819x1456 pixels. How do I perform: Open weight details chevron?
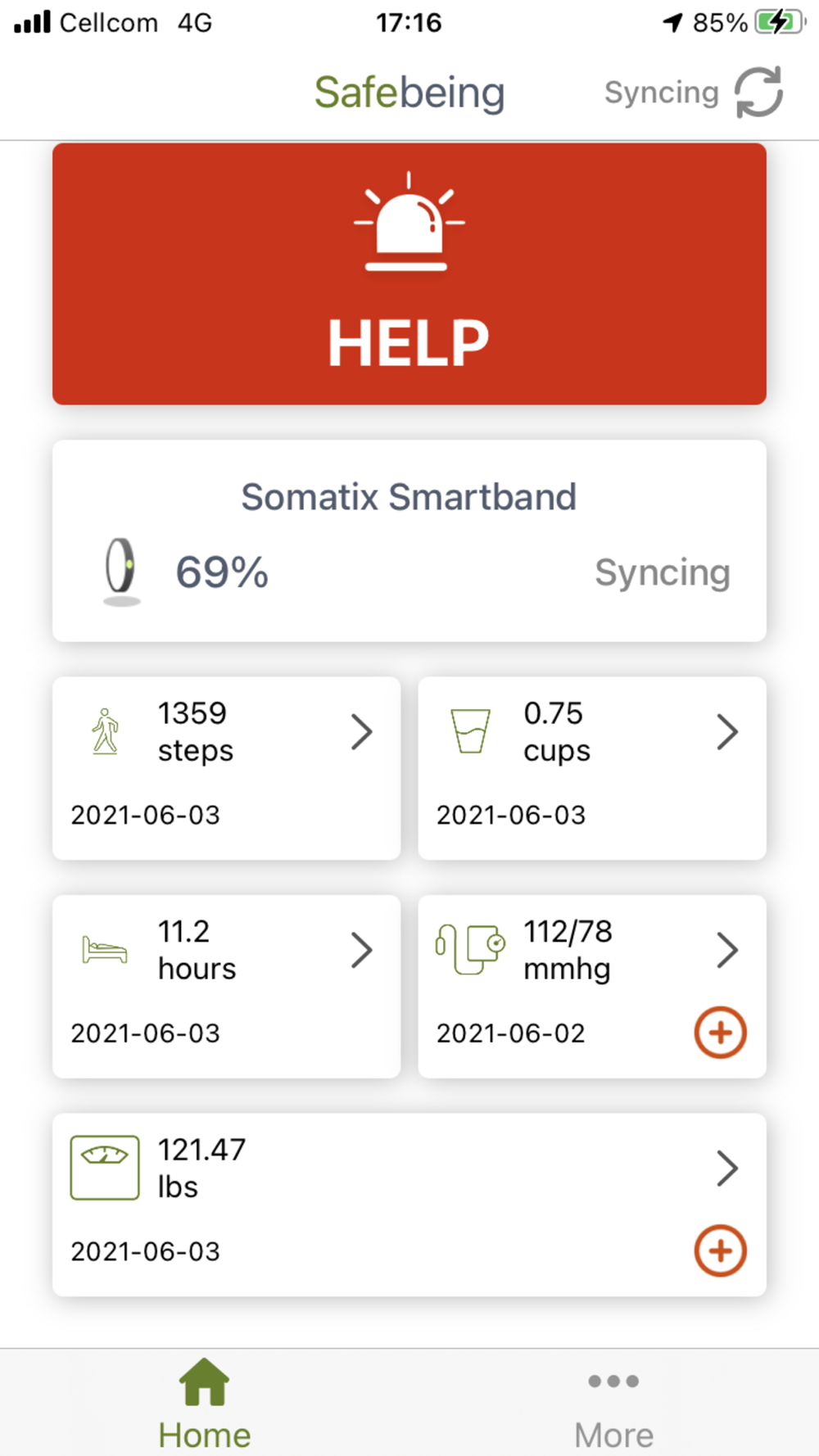click(727, 1169)
